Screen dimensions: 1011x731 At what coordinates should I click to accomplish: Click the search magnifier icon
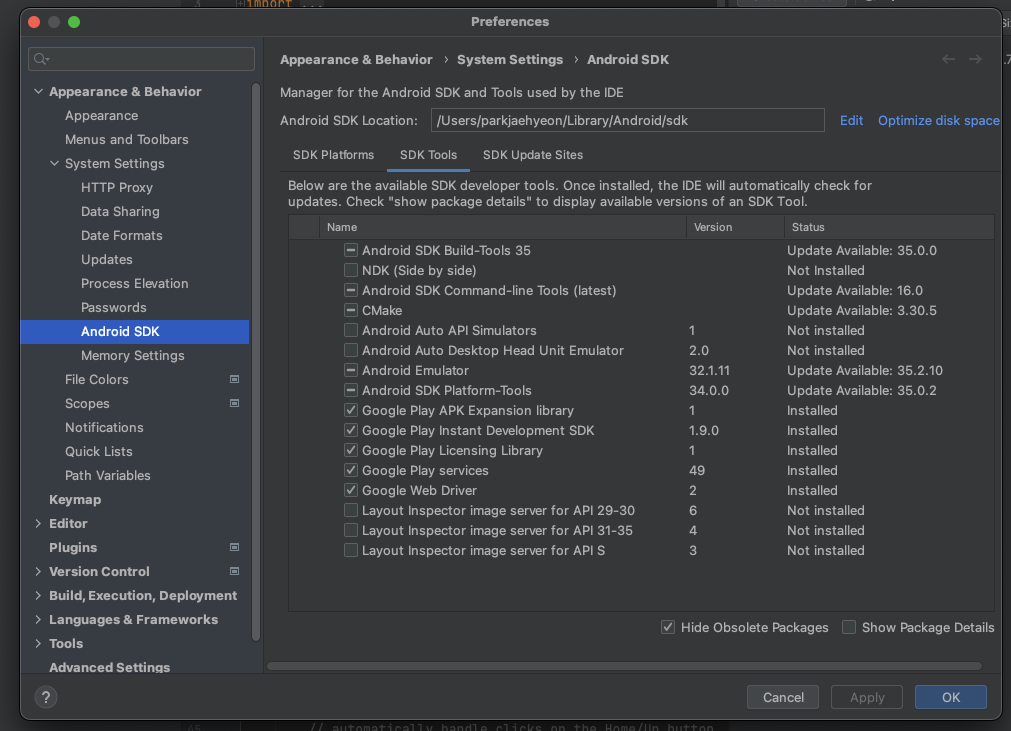coord(40,59)
